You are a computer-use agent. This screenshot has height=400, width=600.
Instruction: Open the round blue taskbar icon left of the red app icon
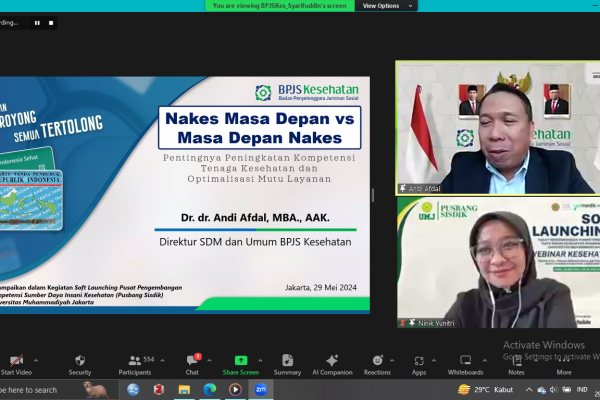(133, 390)
